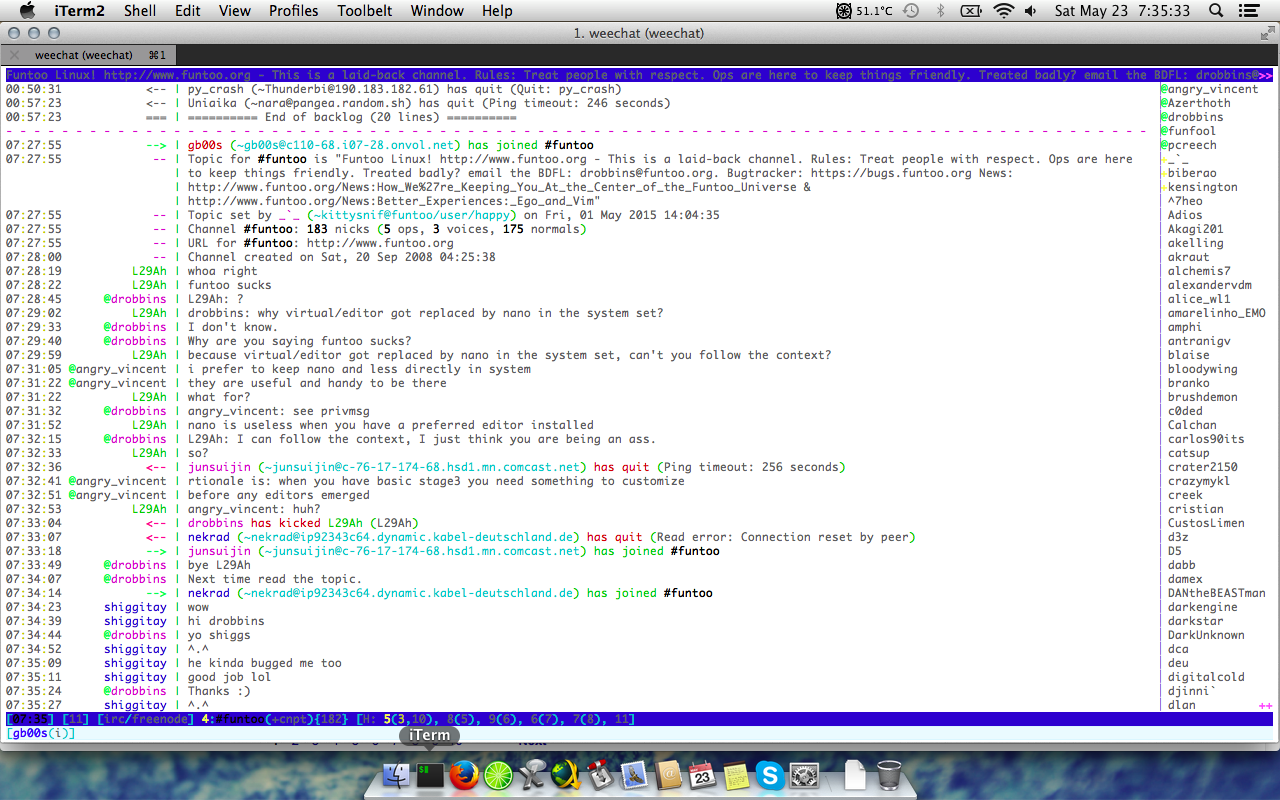Launch Firefox from the dock
1280x800 pixels.
tap(464, 775)
